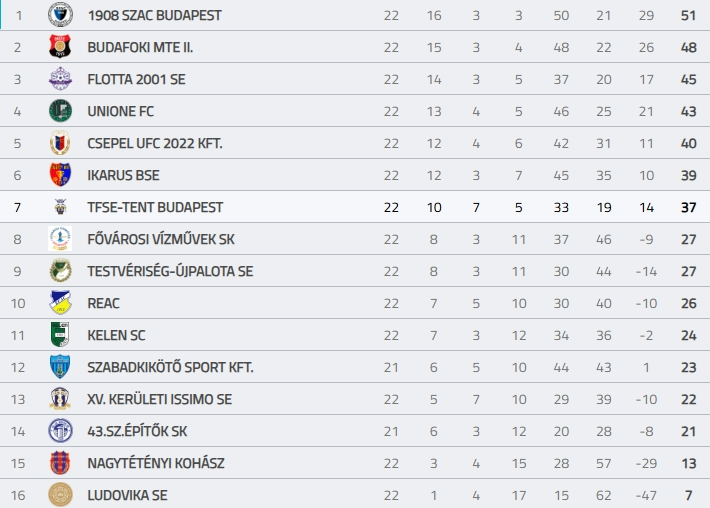Click the 1908 SZAC Budapest club crest
Image resolution: width=710 pixels, height=508 pixels.
point(60,15)
